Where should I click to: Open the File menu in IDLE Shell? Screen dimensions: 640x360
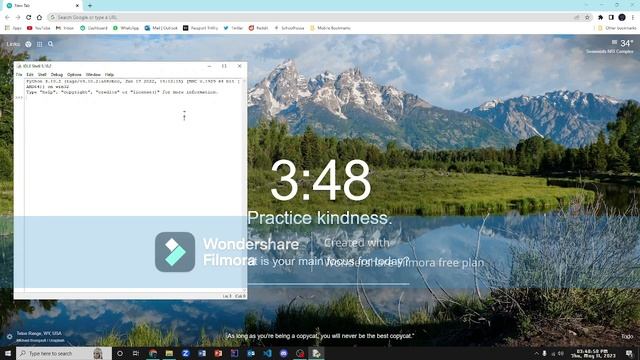point(19,75)
